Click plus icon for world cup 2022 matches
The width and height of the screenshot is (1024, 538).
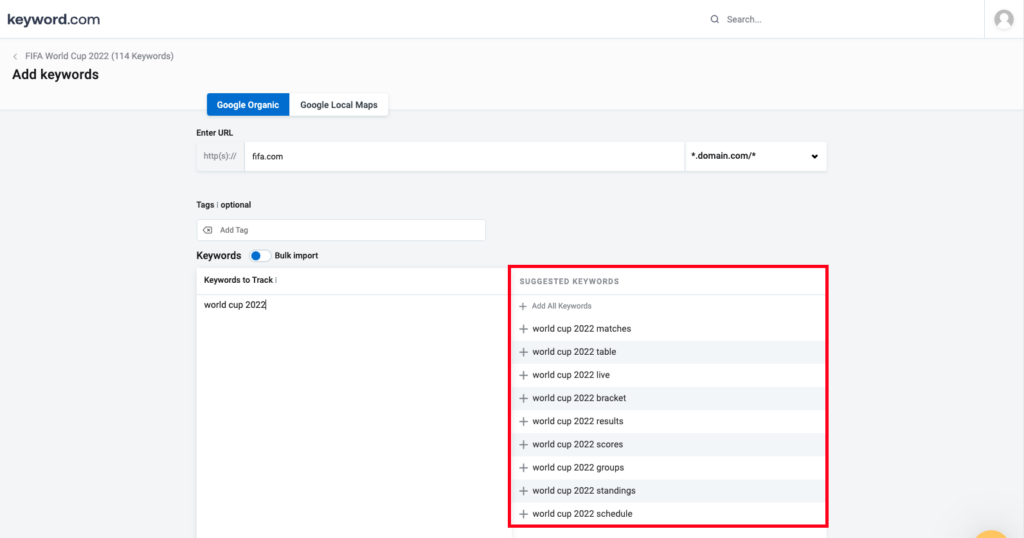click(523, 329)
